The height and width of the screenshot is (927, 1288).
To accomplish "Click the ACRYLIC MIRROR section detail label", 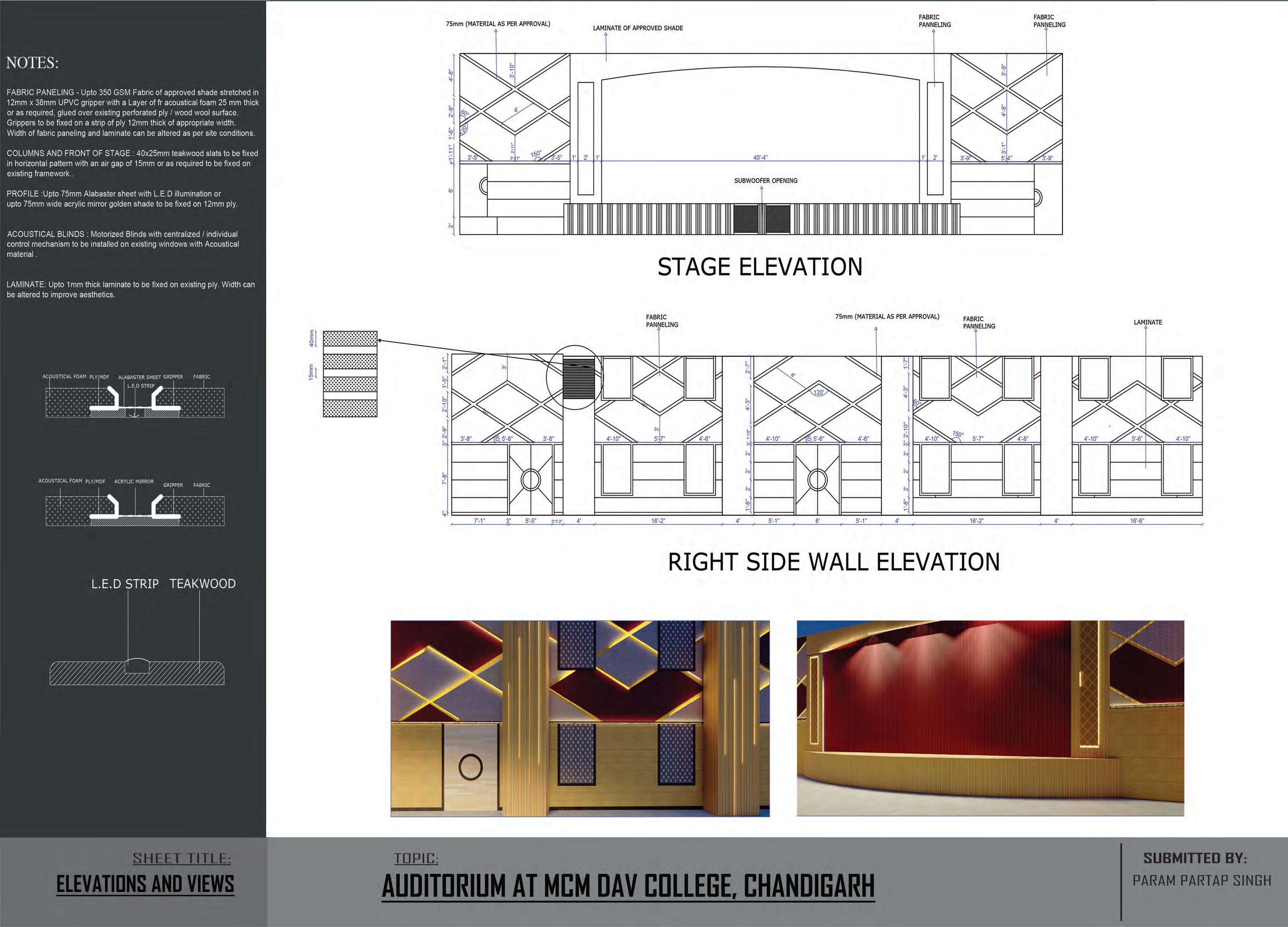I will click(x=134, y=481).
